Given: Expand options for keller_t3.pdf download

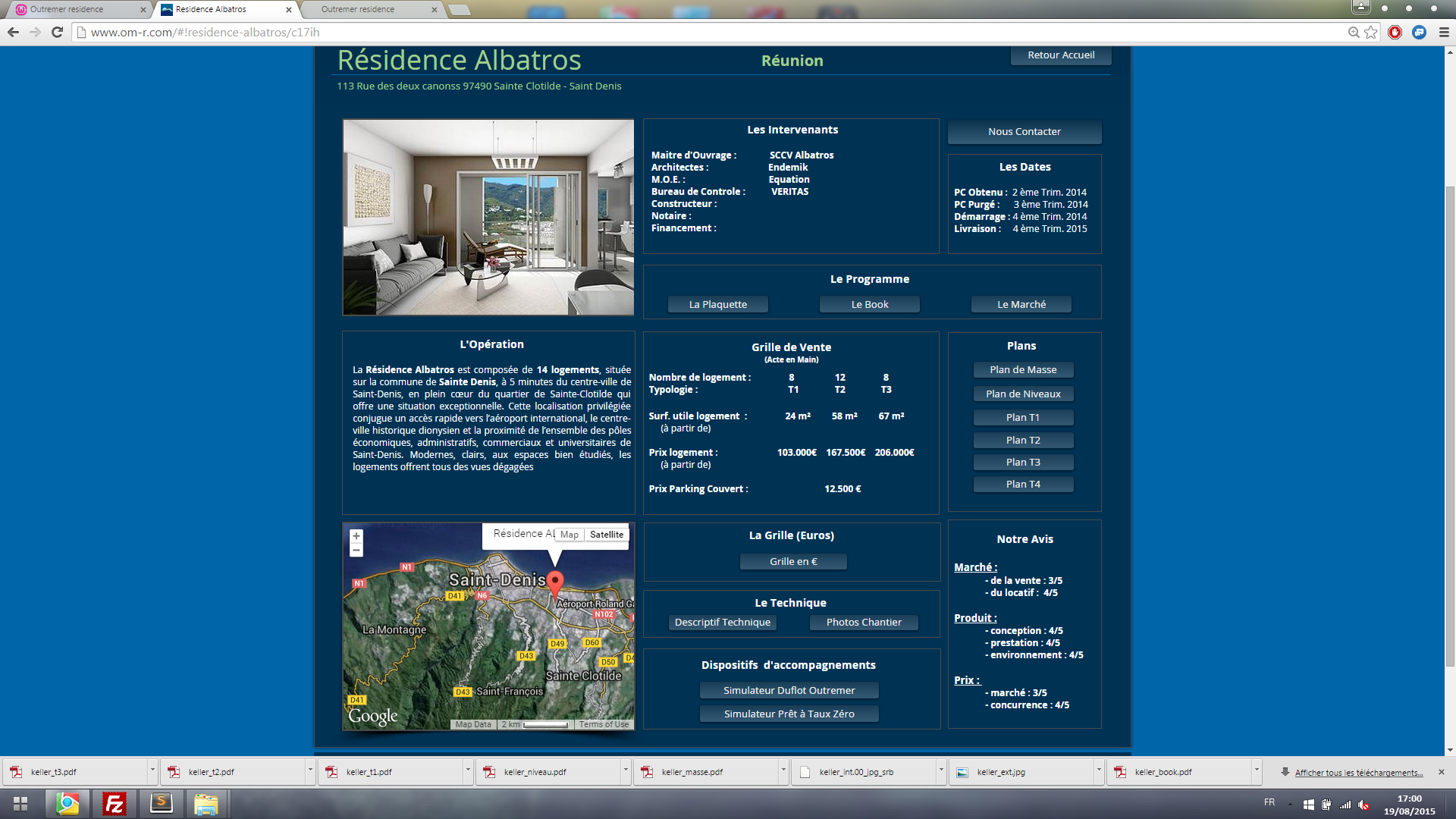Looking at the screenshot, I should click(152, 770).
